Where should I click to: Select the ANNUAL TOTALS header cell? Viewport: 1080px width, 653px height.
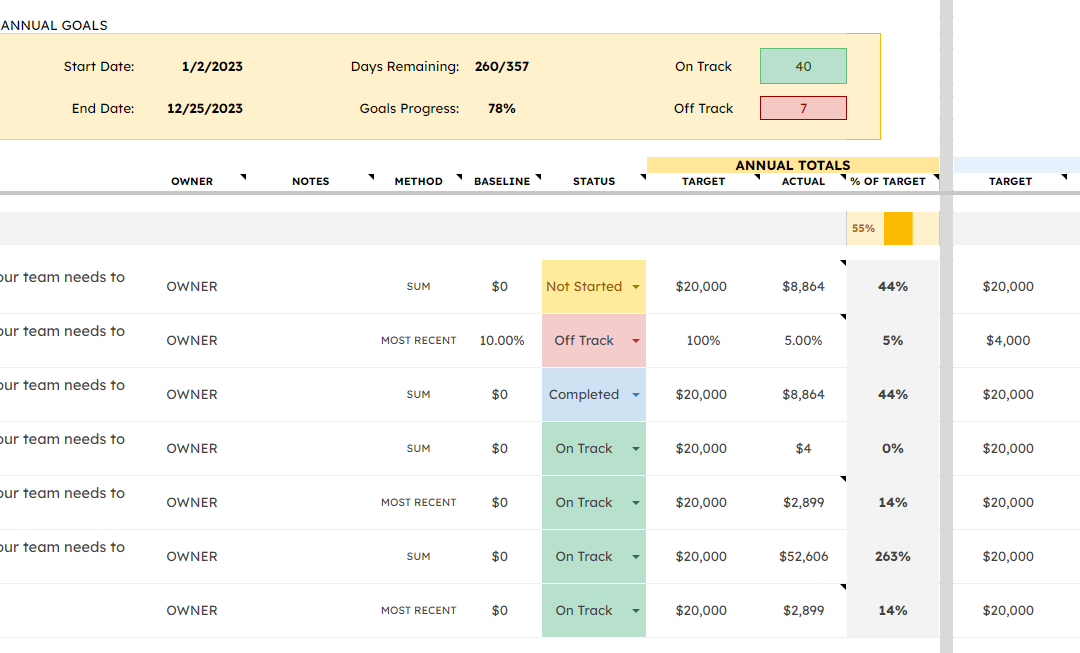[x=793, y=165]
